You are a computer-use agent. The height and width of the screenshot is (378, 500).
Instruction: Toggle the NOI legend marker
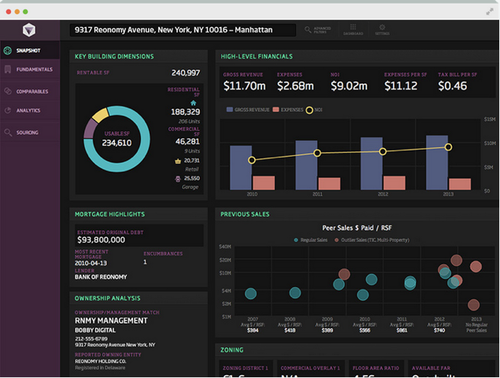coord(309,110)
